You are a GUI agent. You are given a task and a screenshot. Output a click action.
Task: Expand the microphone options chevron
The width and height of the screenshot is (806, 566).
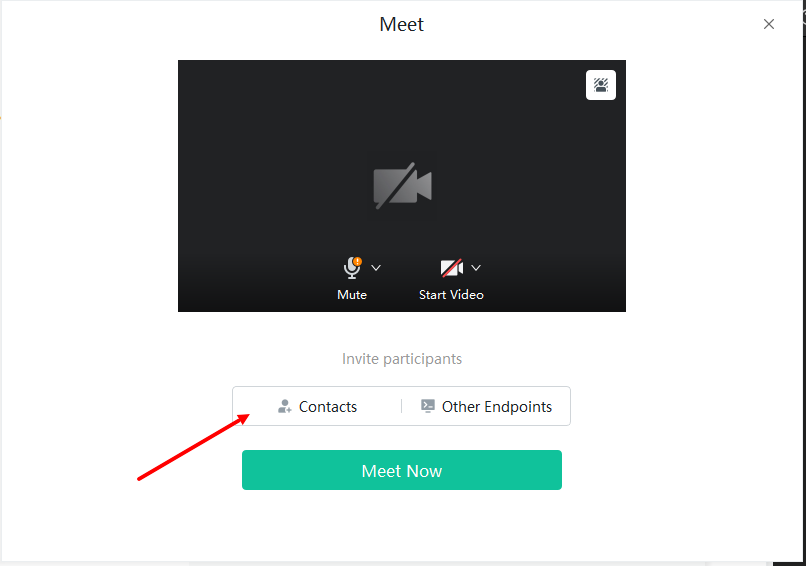click(376, 268)
